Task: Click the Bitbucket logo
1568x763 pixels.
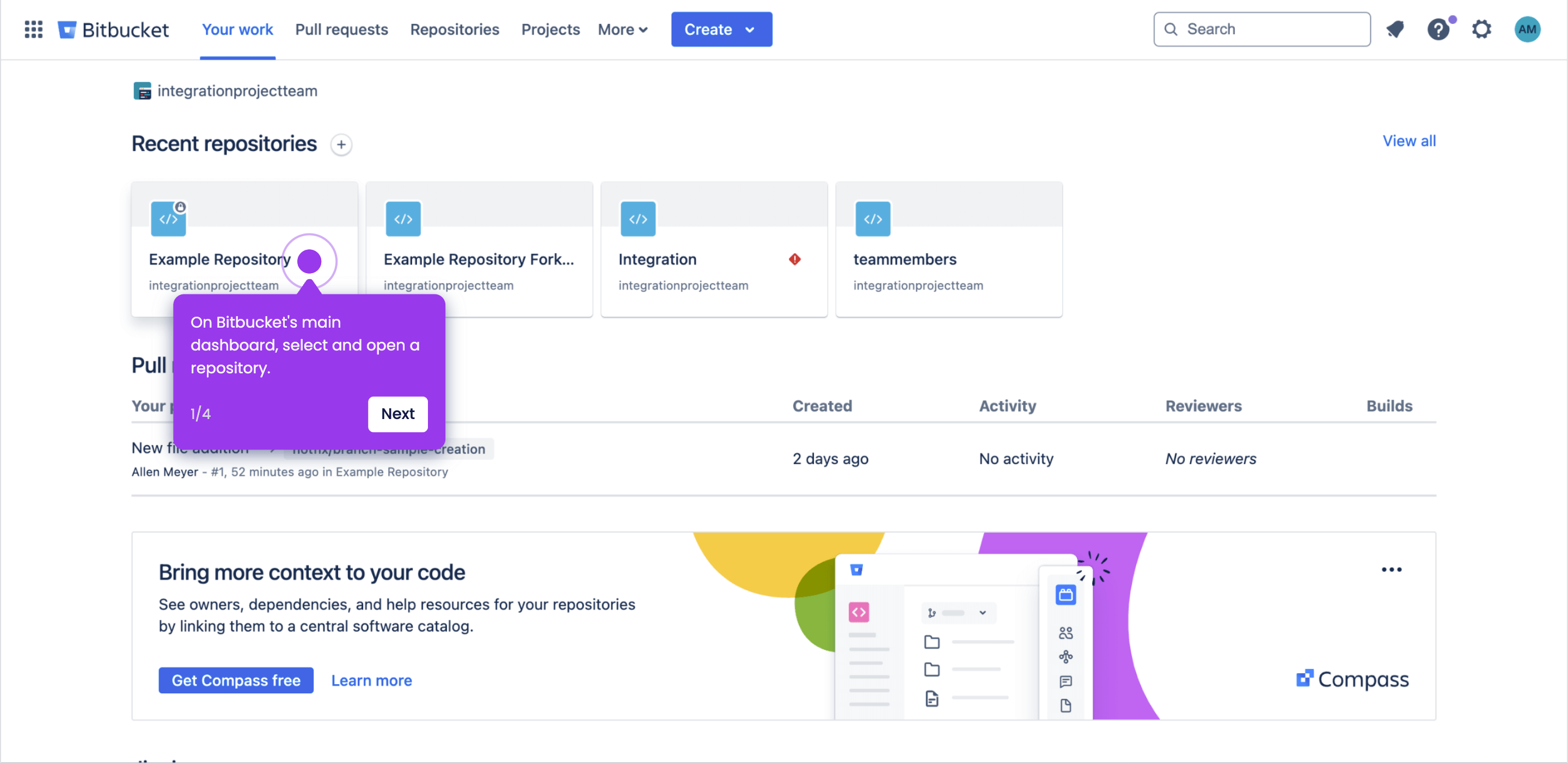Action: [x=113, y=29]
